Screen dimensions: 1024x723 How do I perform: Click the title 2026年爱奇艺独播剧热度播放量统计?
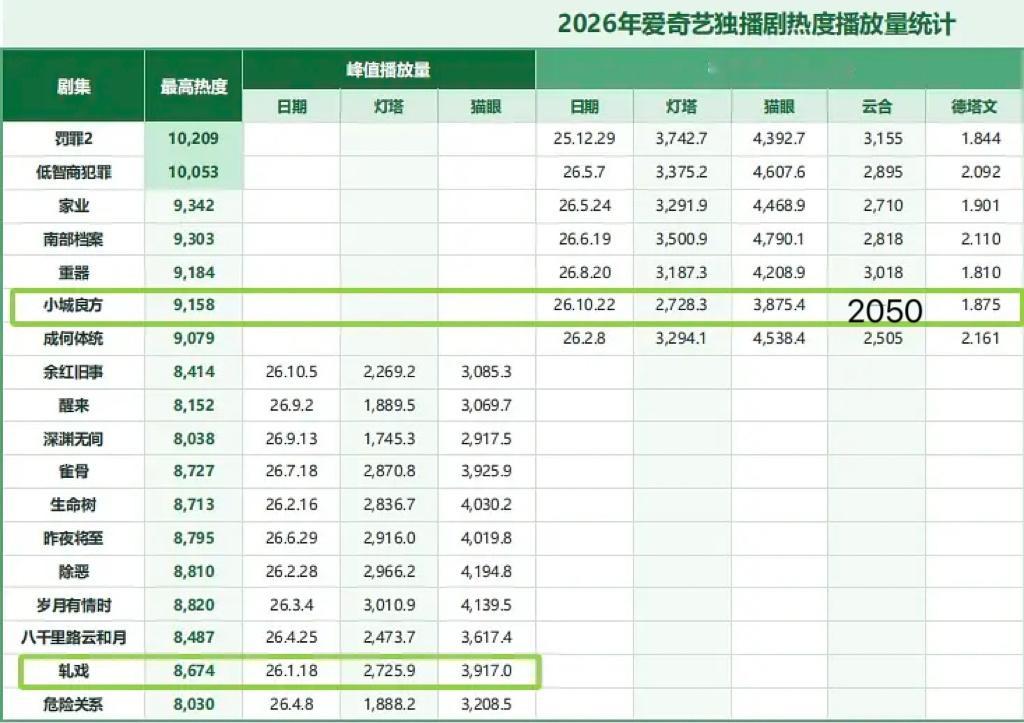coord(756,24)
